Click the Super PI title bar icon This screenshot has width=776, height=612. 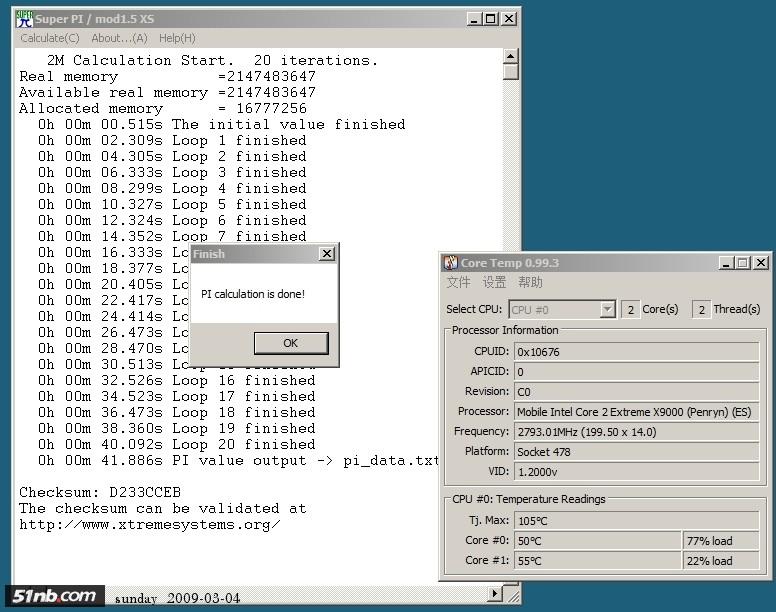click(x=24, y=19)
